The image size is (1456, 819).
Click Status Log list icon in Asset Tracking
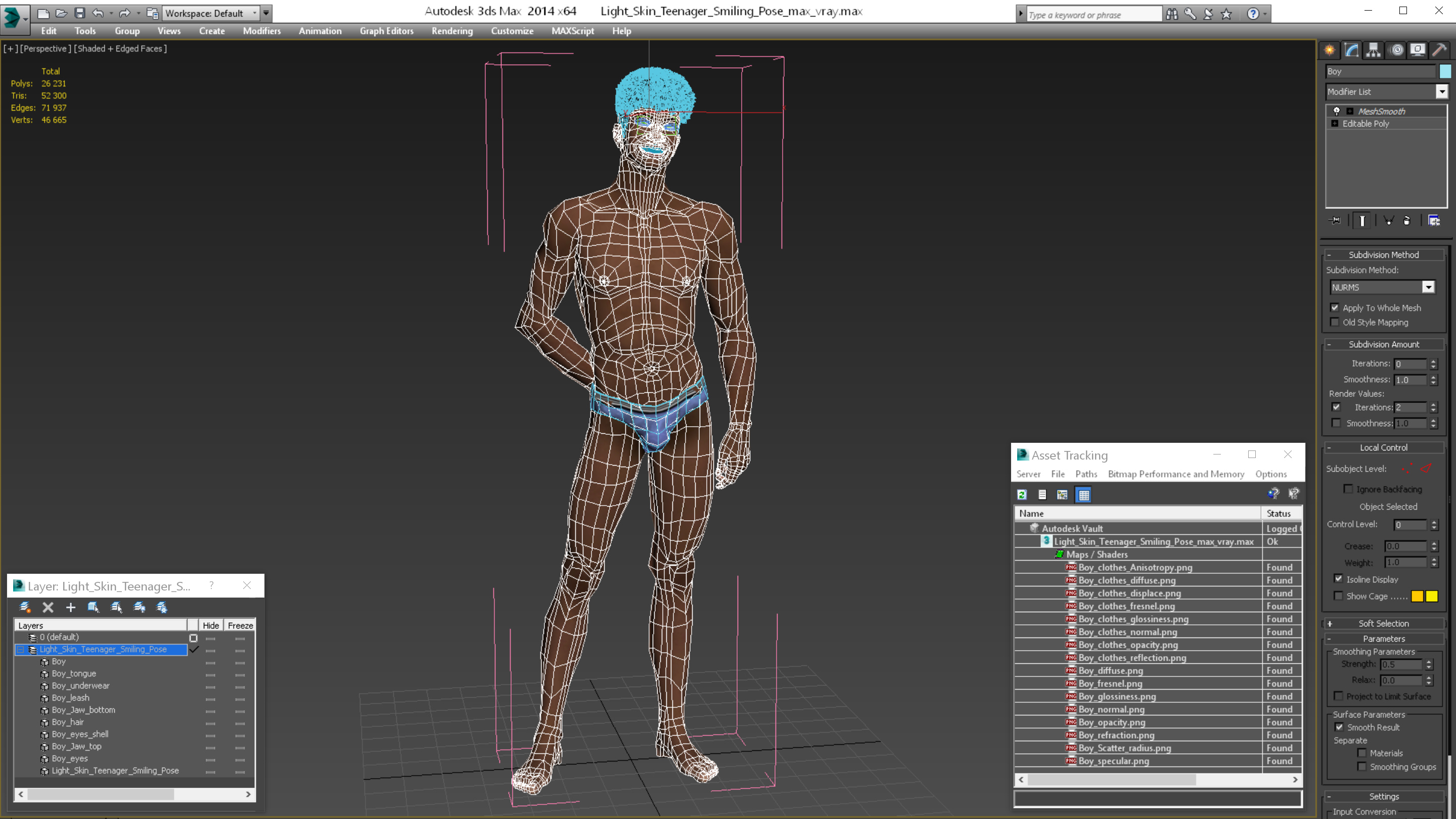(x=1042, y=494)
